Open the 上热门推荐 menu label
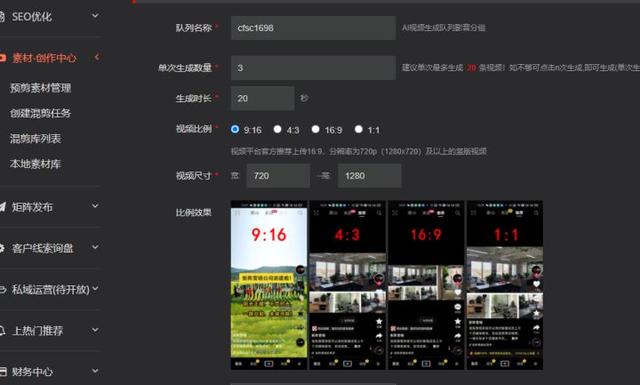The height and width of the screenshot is (385, 640). pyautogui.click(x=38, y=331)
